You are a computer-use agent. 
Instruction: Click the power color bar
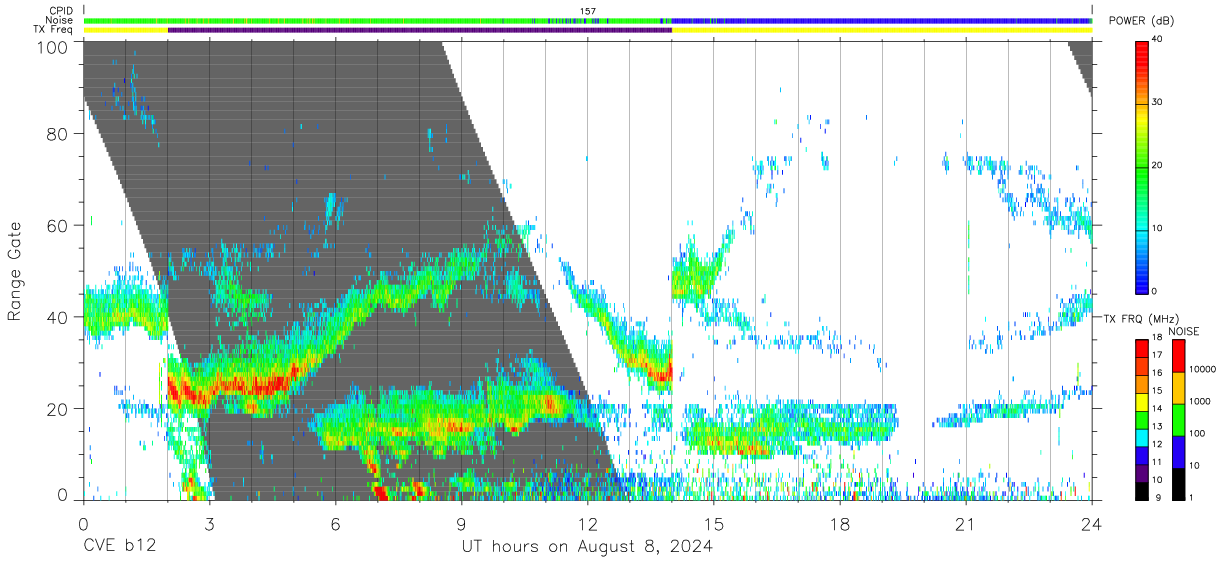coord(1142,166)
